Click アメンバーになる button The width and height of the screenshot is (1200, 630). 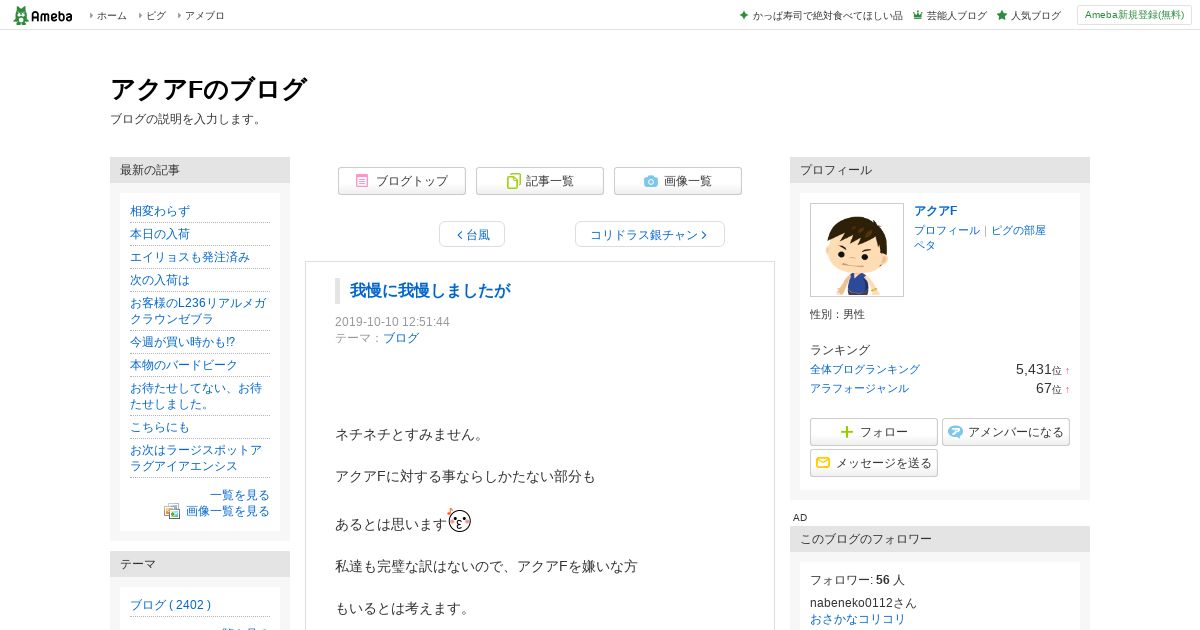click(1006, 432)
